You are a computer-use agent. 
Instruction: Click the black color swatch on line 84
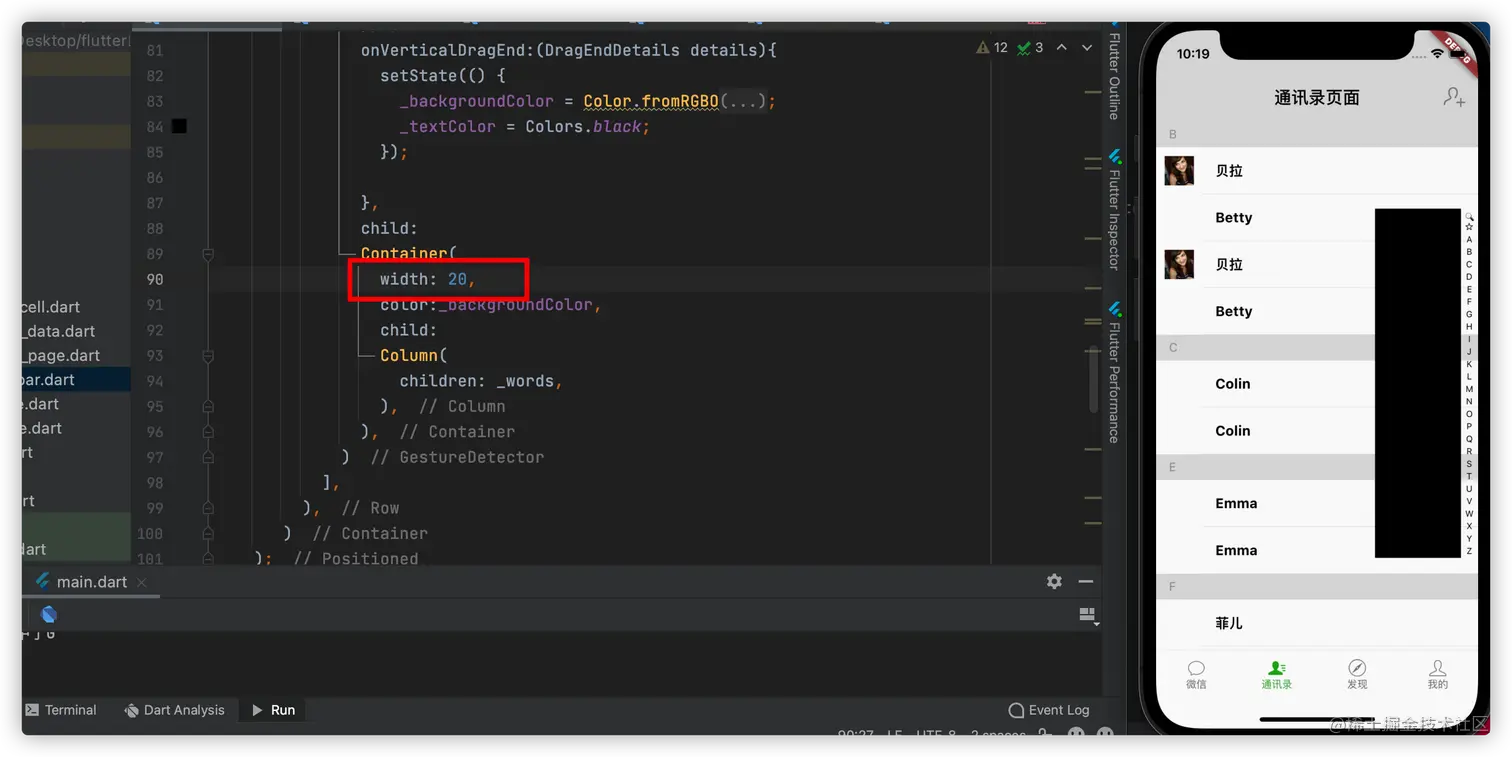coord(179,126)
